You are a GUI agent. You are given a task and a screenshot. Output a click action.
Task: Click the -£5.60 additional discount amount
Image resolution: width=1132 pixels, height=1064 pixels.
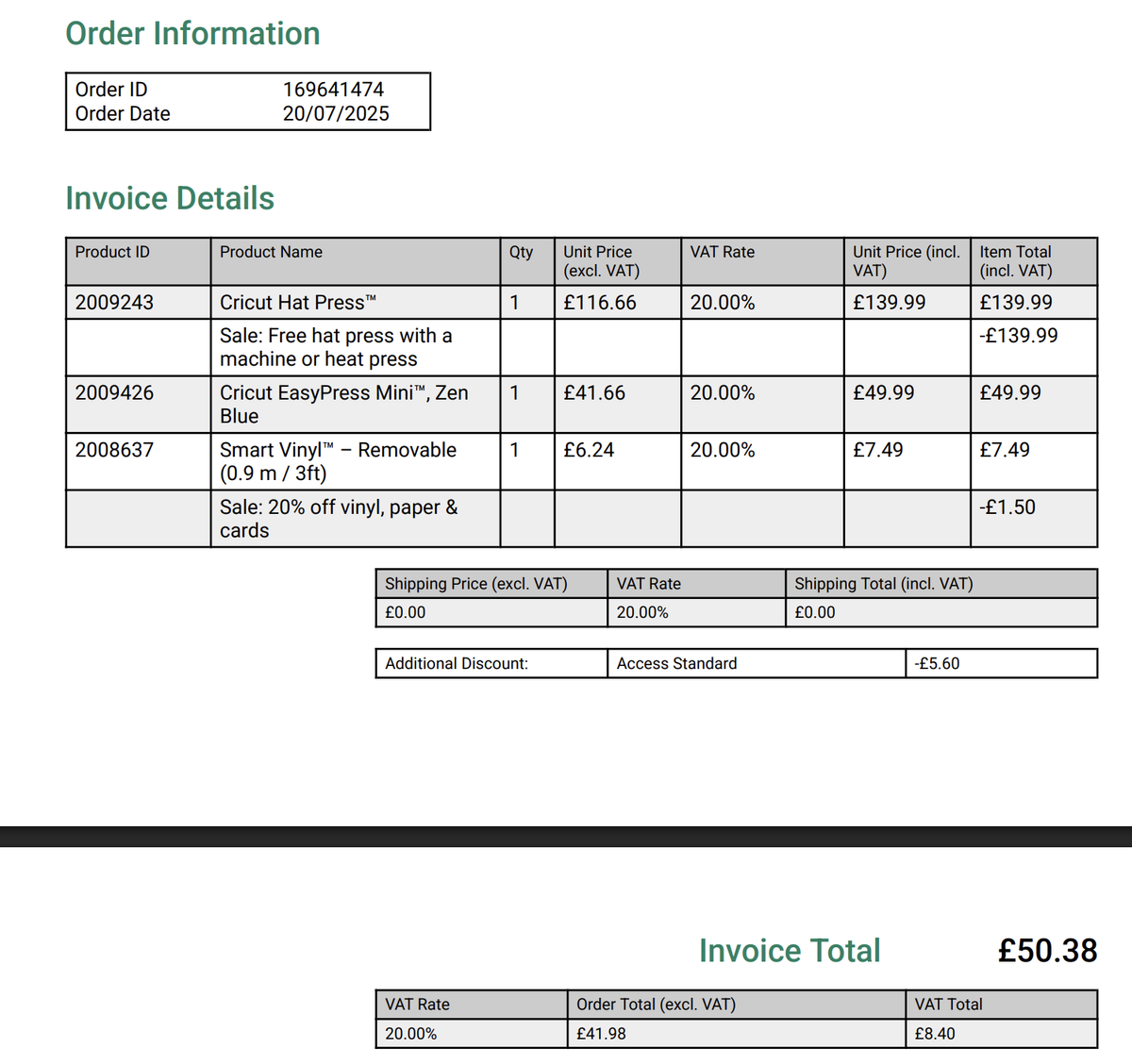point(937,664)
